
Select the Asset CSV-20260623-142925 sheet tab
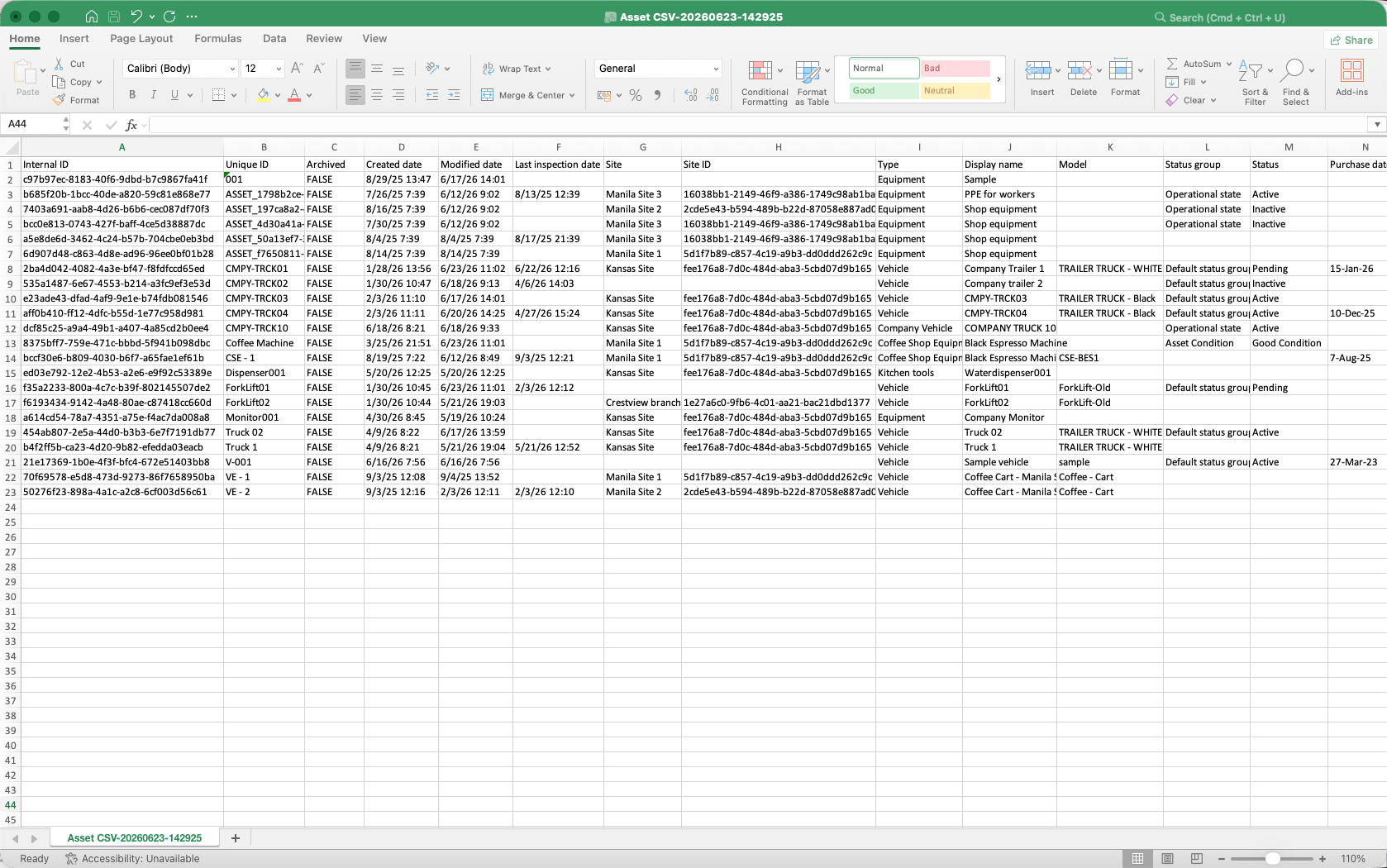[135, 838]
